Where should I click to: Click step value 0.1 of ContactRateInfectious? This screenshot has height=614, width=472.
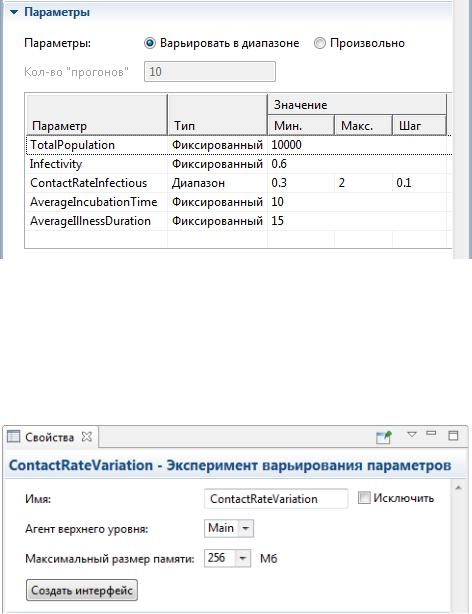click(x=403, y=183)
